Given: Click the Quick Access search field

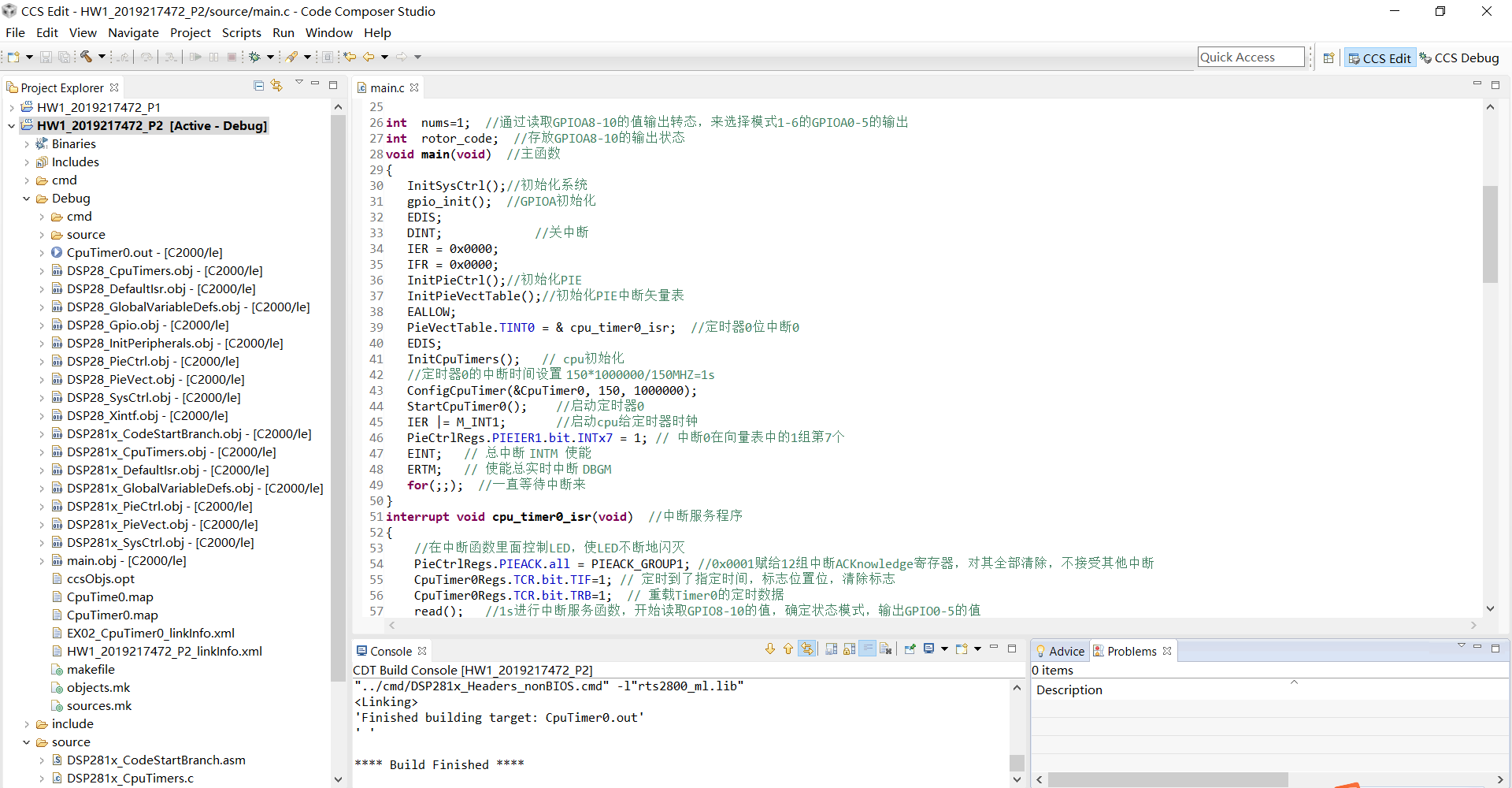Looking at the screenshot, I should (1251, 57).
